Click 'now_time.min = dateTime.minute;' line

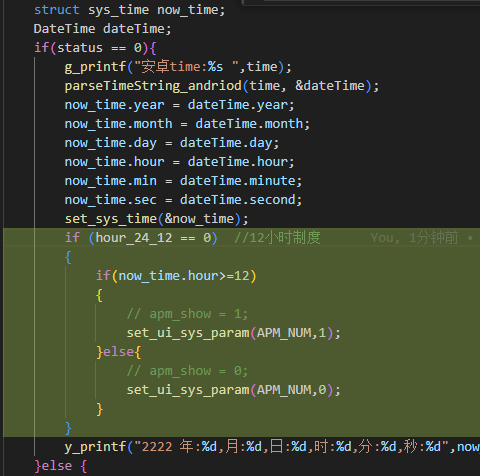pyautogui.click(x=183, y=181)
